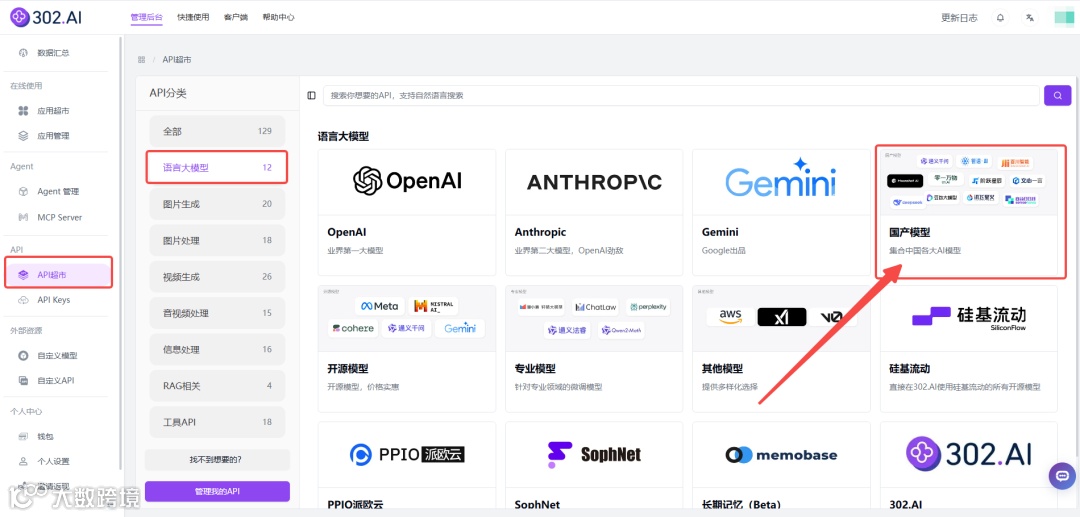Screen dimensions: 1080x517
Task: Select the 全部 API category
Action: [x=217, y=131]
